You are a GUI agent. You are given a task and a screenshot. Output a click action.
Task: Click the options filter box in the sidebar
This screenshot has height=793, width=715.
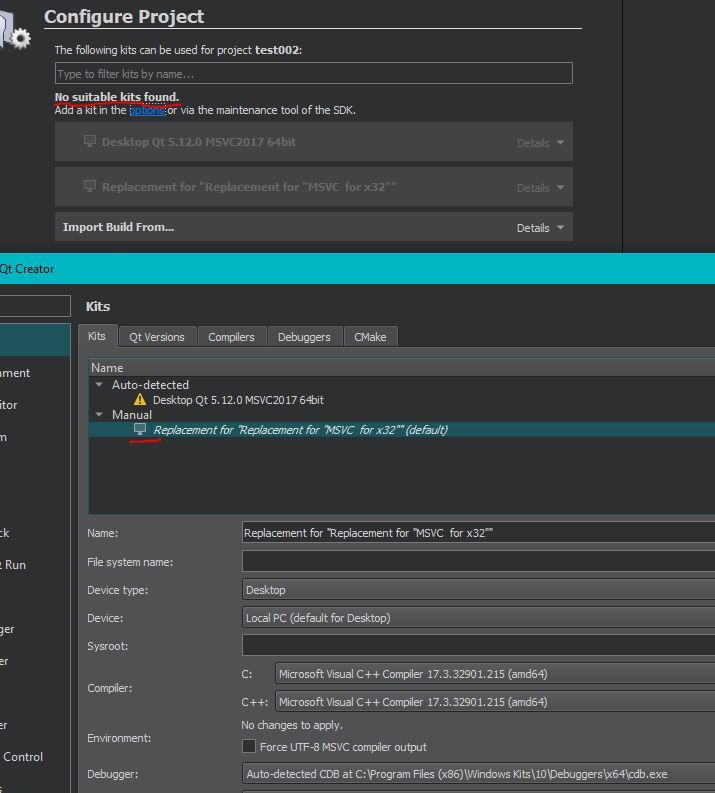pyautogui.click(x=35, y=306)
